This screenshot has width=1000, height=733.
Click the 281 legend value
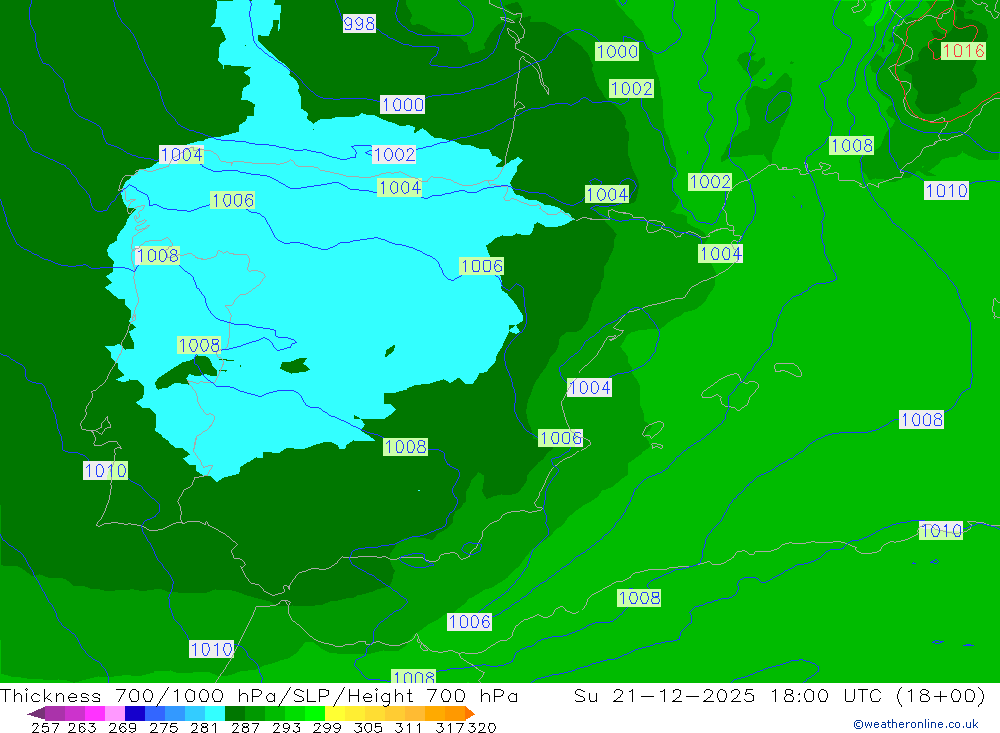(x=204, y=727)
